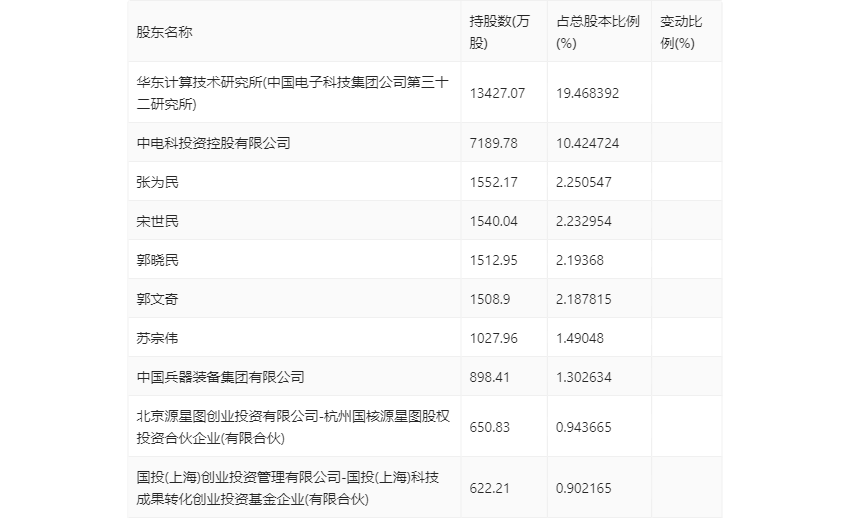
Task: Select shareholder 宋世民
Action: [x=157, y=221]
